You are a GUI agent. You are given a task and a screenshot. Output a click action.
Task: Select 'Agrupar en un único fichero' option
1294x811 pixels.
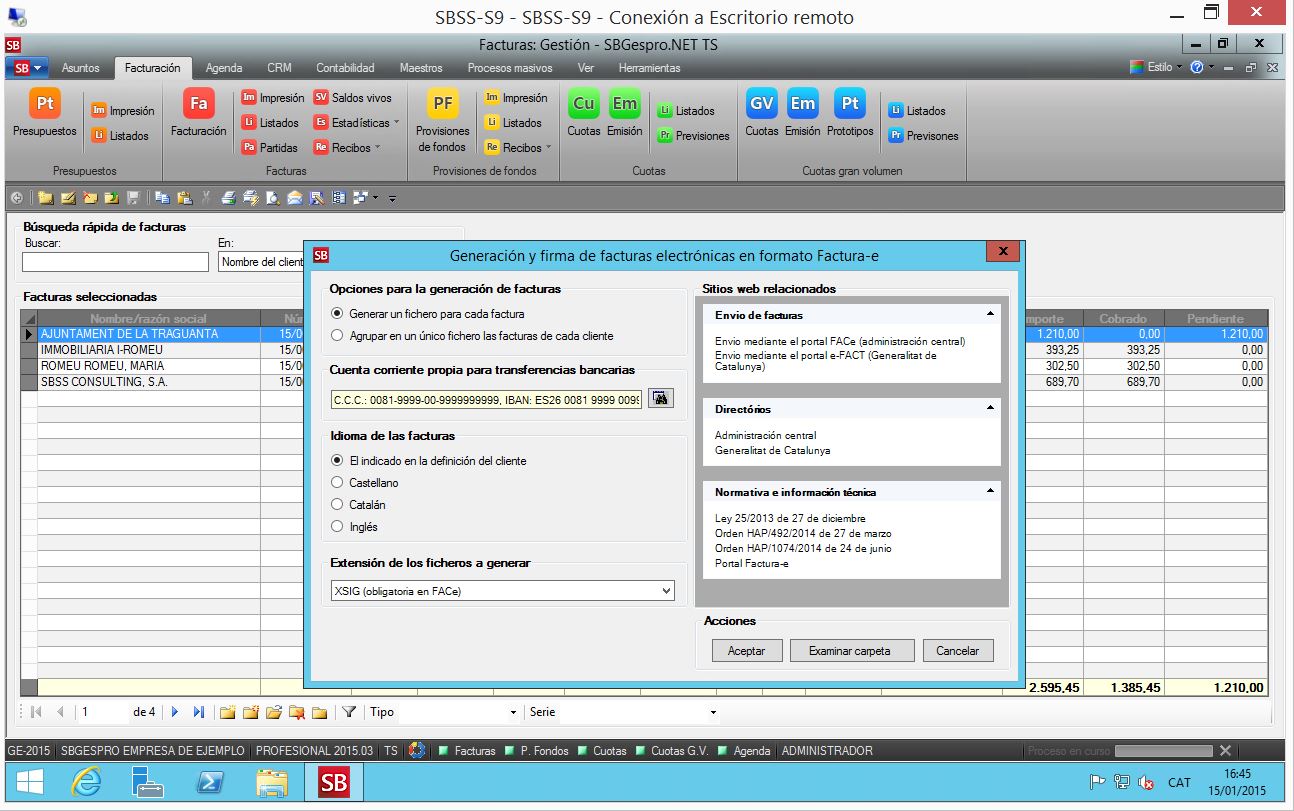point(338,336)
